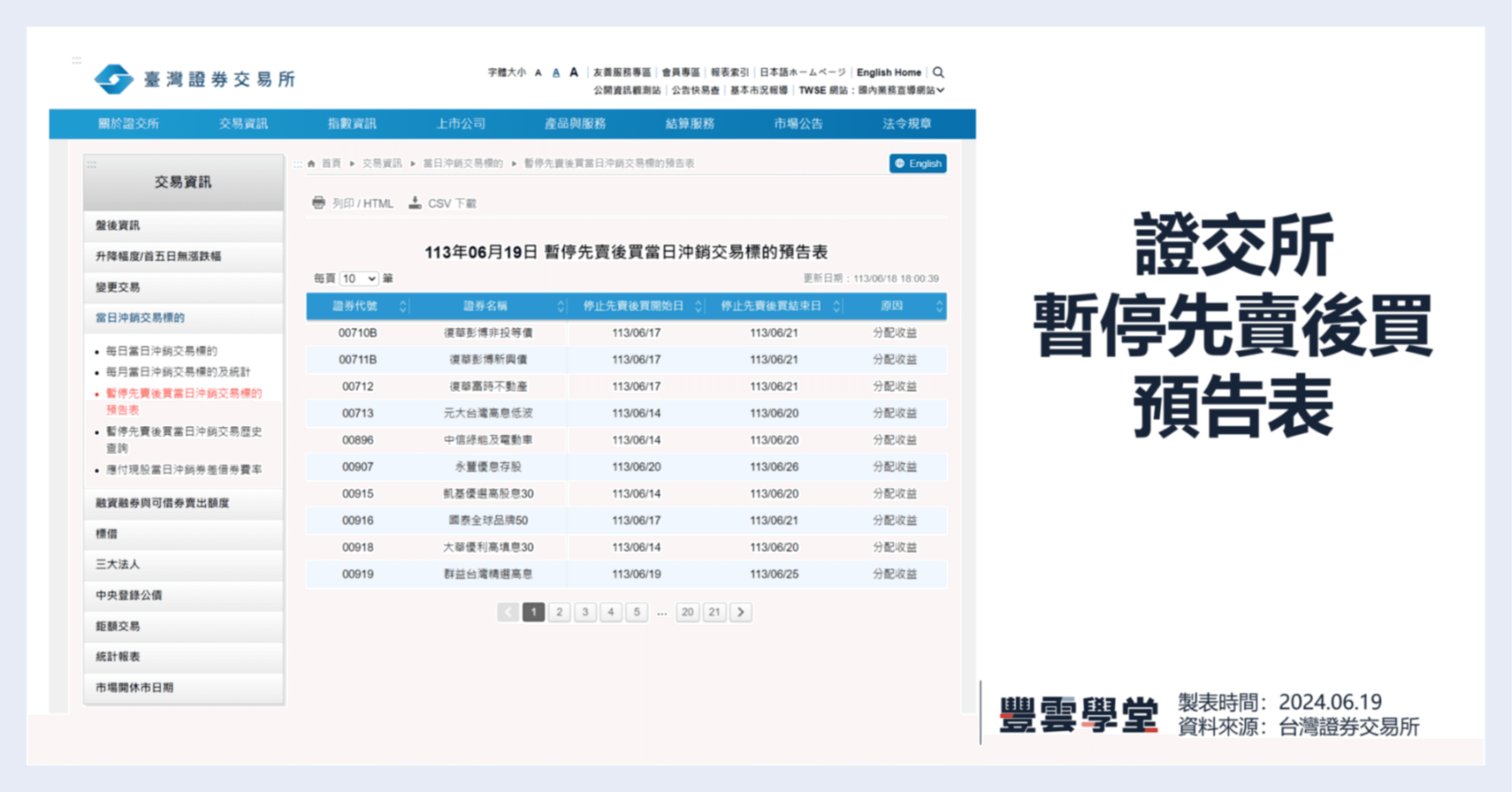Open the 交易資訊 navigation menu
This screenshot has width=1512, height=792.
pos(244,123)
